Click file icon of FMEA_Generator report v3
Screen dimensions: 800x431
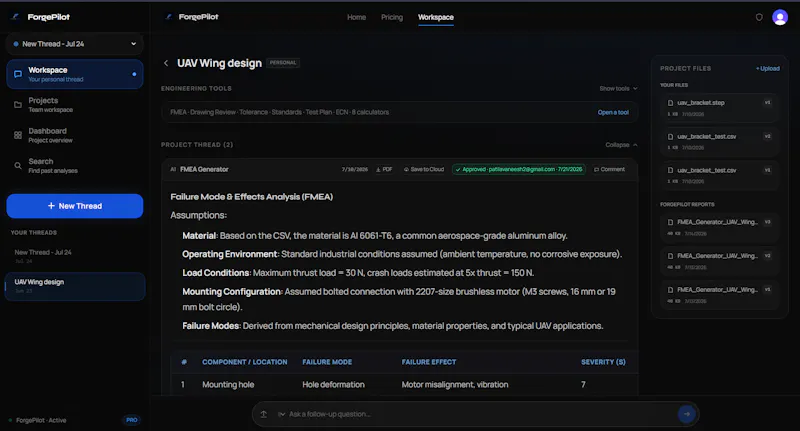pyautogui.click(x=670, y=222)
